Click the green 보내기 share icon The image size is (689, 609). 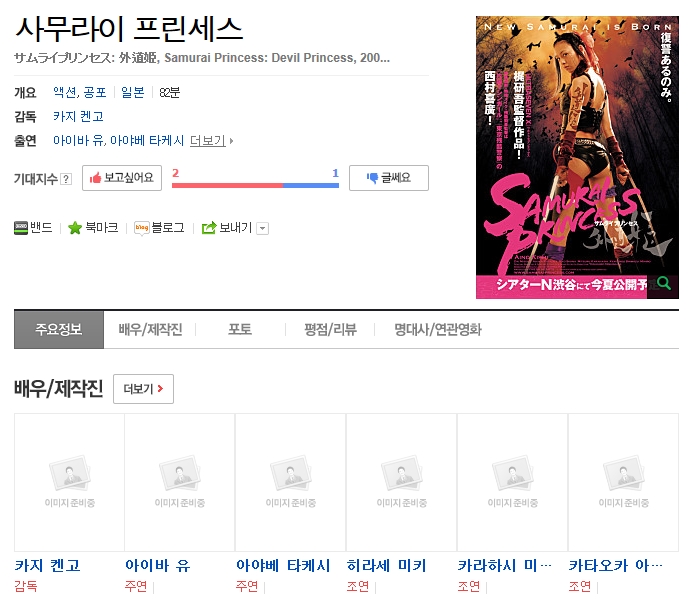209,228
